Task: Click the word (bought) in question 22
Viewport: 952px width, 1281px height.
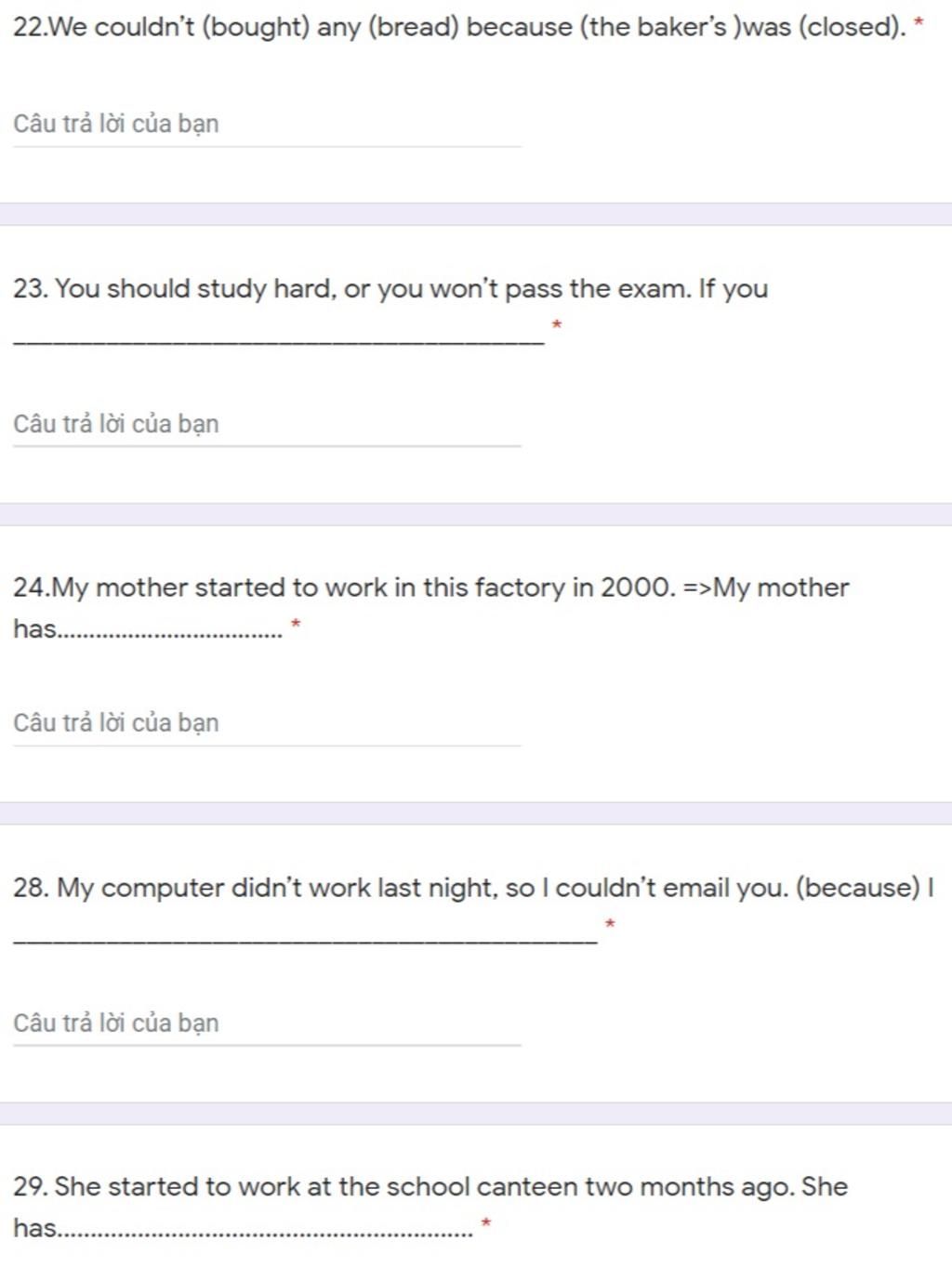Action: point(255,27)
